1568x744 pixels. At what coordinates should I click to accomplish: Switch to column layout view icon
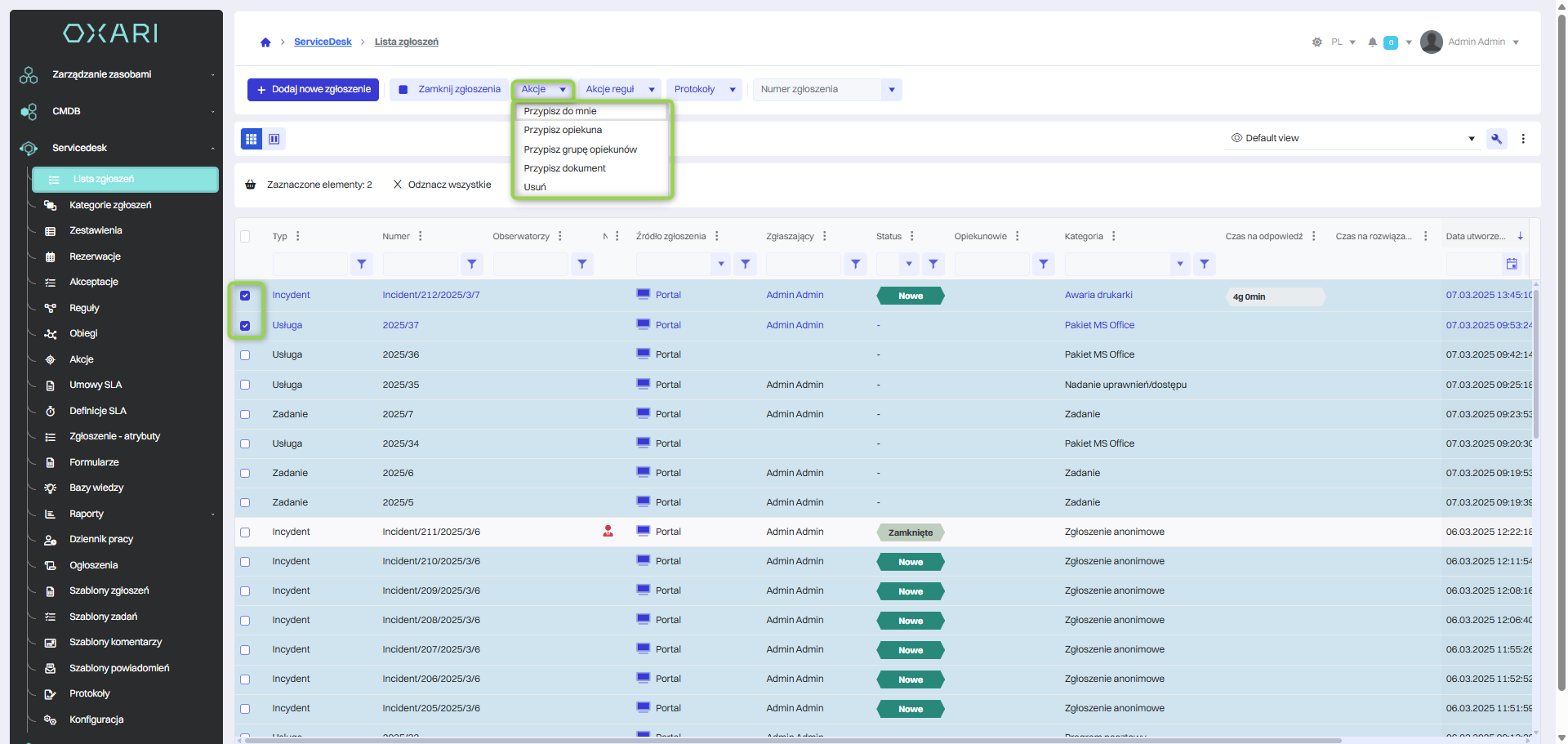click(274, 139)
